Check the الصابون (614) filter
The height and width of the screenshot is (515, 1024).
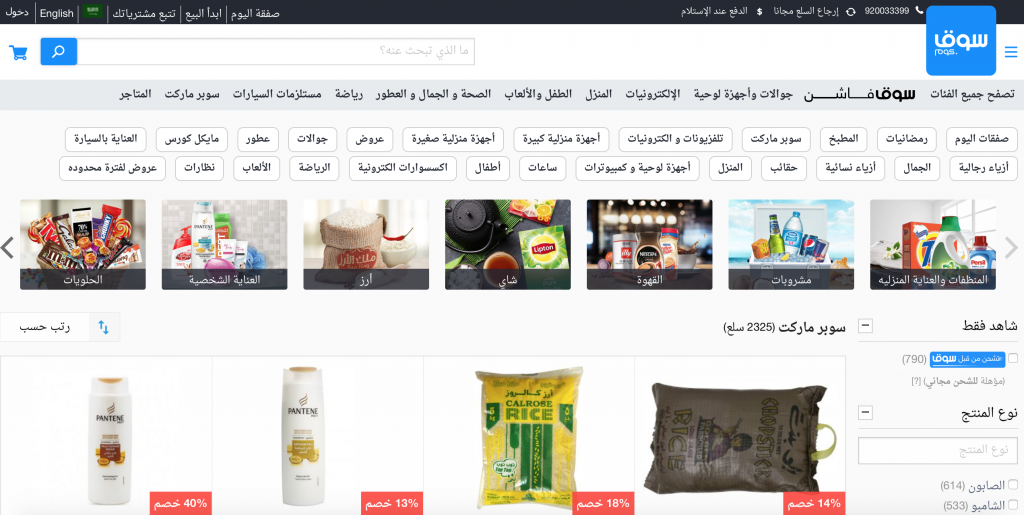[1013, 484]
